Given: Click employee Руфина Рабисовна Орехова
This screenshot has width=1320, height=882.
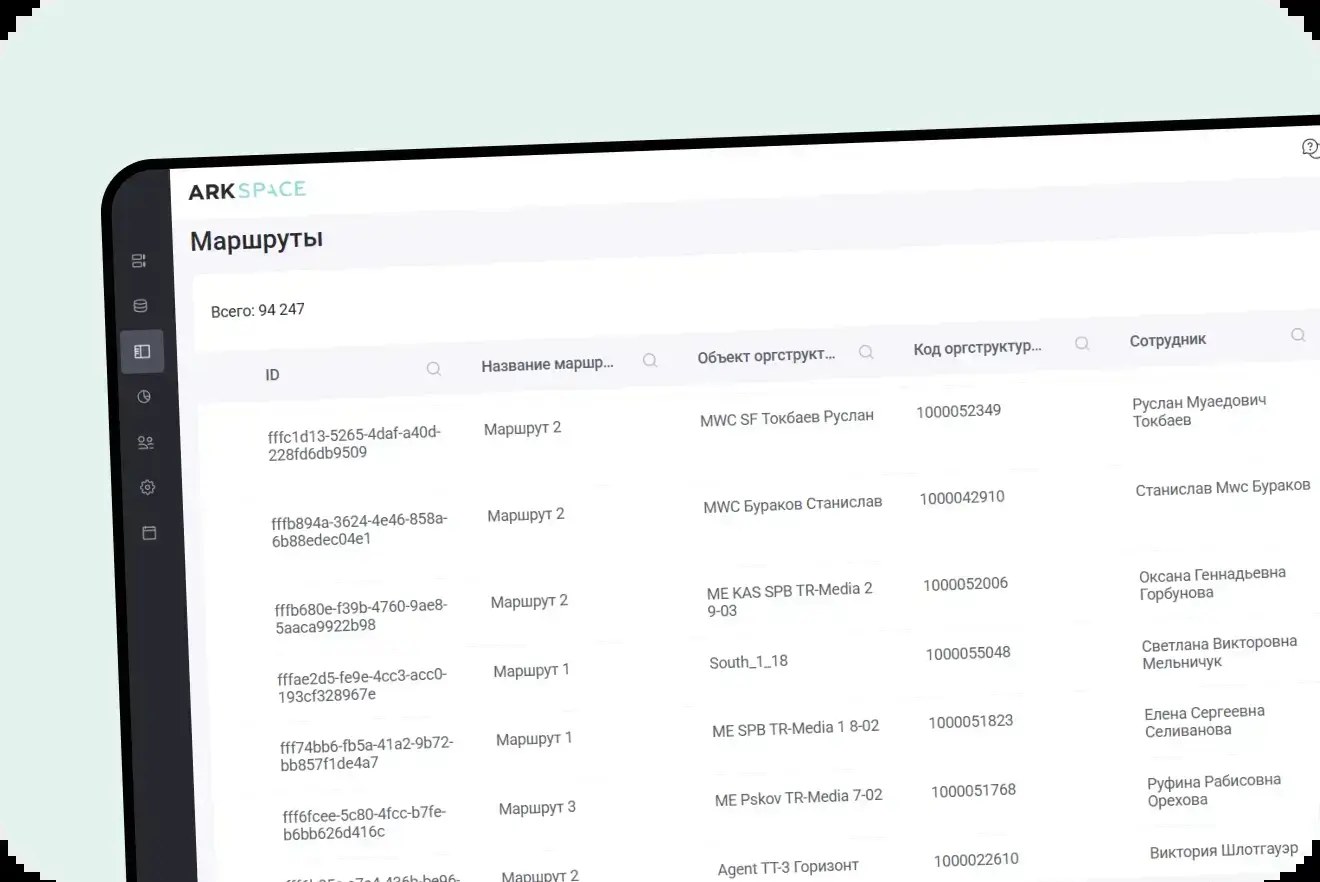Looking at the screenshot, I should pos(1215,790).
